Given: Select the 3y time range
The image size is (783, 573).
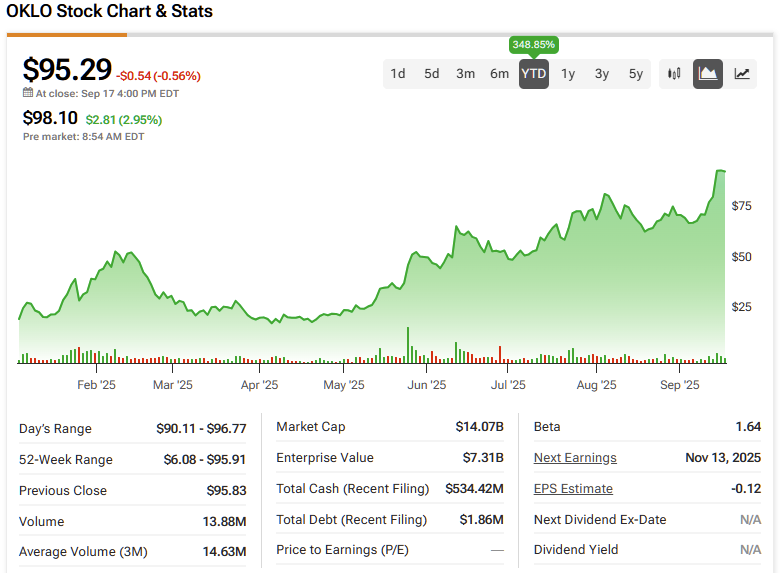Looking at the screenshot, I should [x=602, y=74].
